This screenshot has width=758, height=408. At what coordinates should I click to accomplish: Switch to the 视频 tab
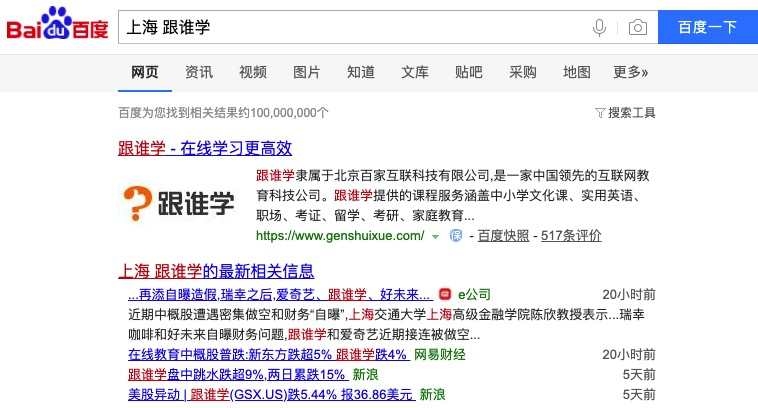pos(253,72)
